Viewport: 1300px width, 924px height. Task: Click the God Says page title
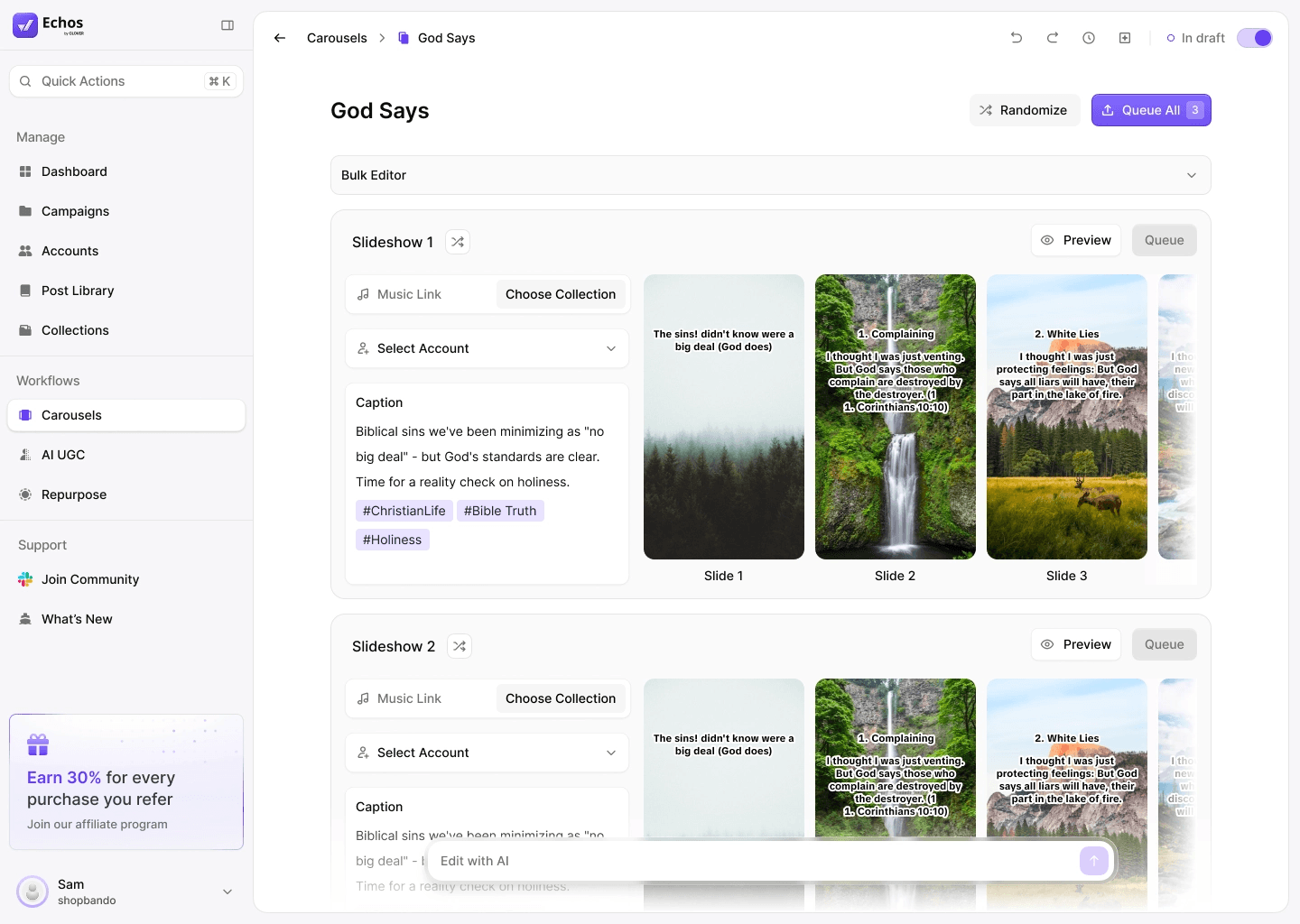380,110
